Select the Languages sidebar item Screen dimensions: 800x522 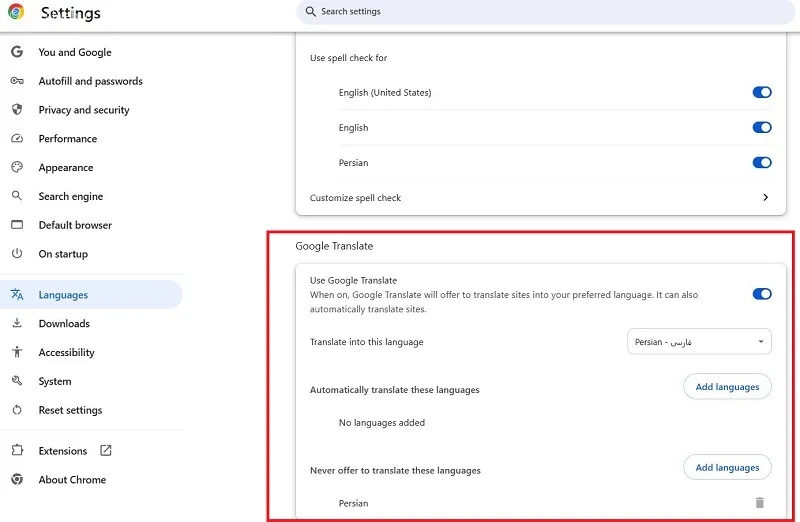pyautogui.click(x=91, y=294)
